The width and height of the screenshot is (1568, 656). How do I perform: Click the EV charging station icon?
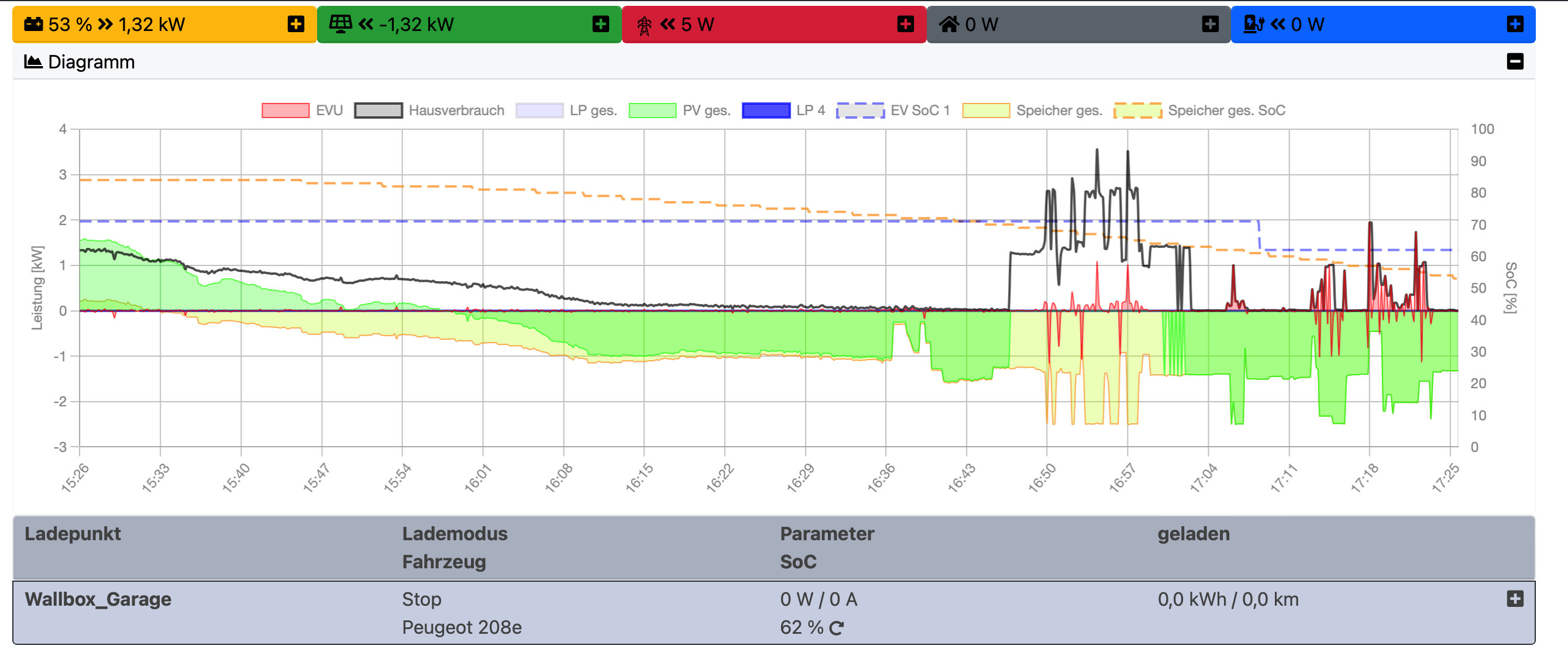[1253, 25]
